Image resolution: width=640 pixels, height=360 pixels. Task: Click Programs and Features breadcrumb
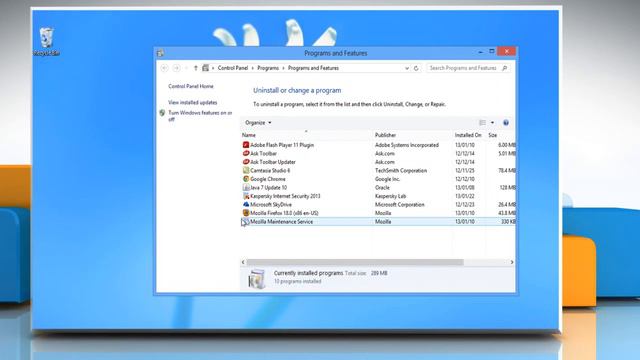[313, 68]
